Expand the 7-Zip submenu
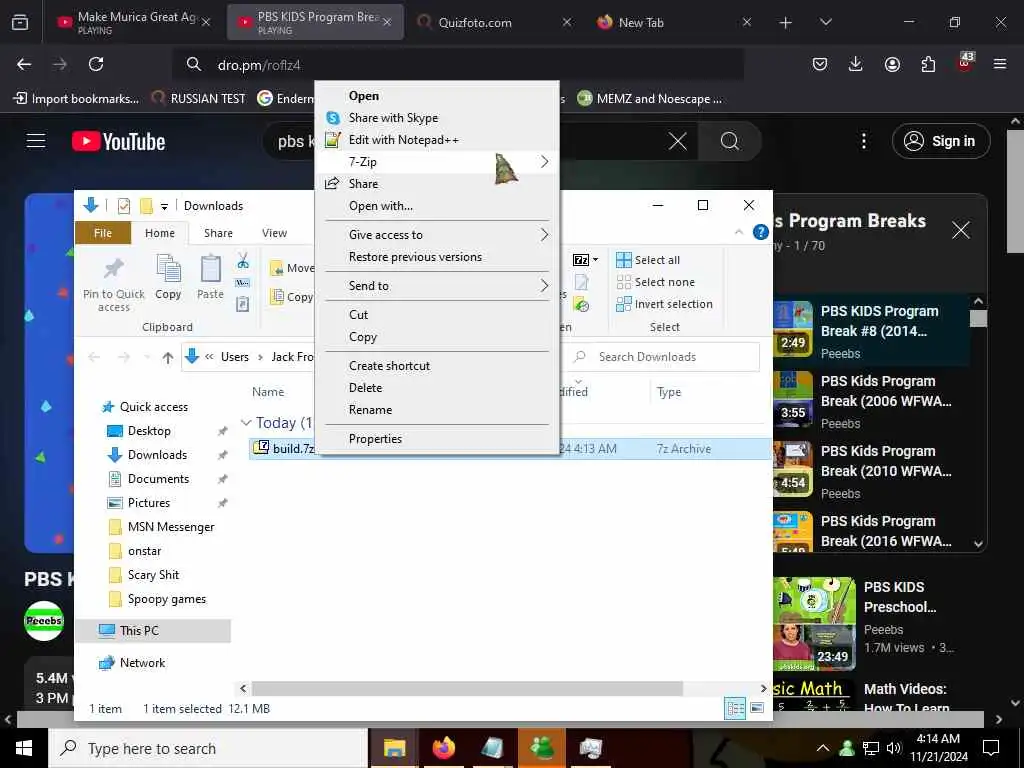This screenshot has width=1024, height=768. [x=436, y=162]
